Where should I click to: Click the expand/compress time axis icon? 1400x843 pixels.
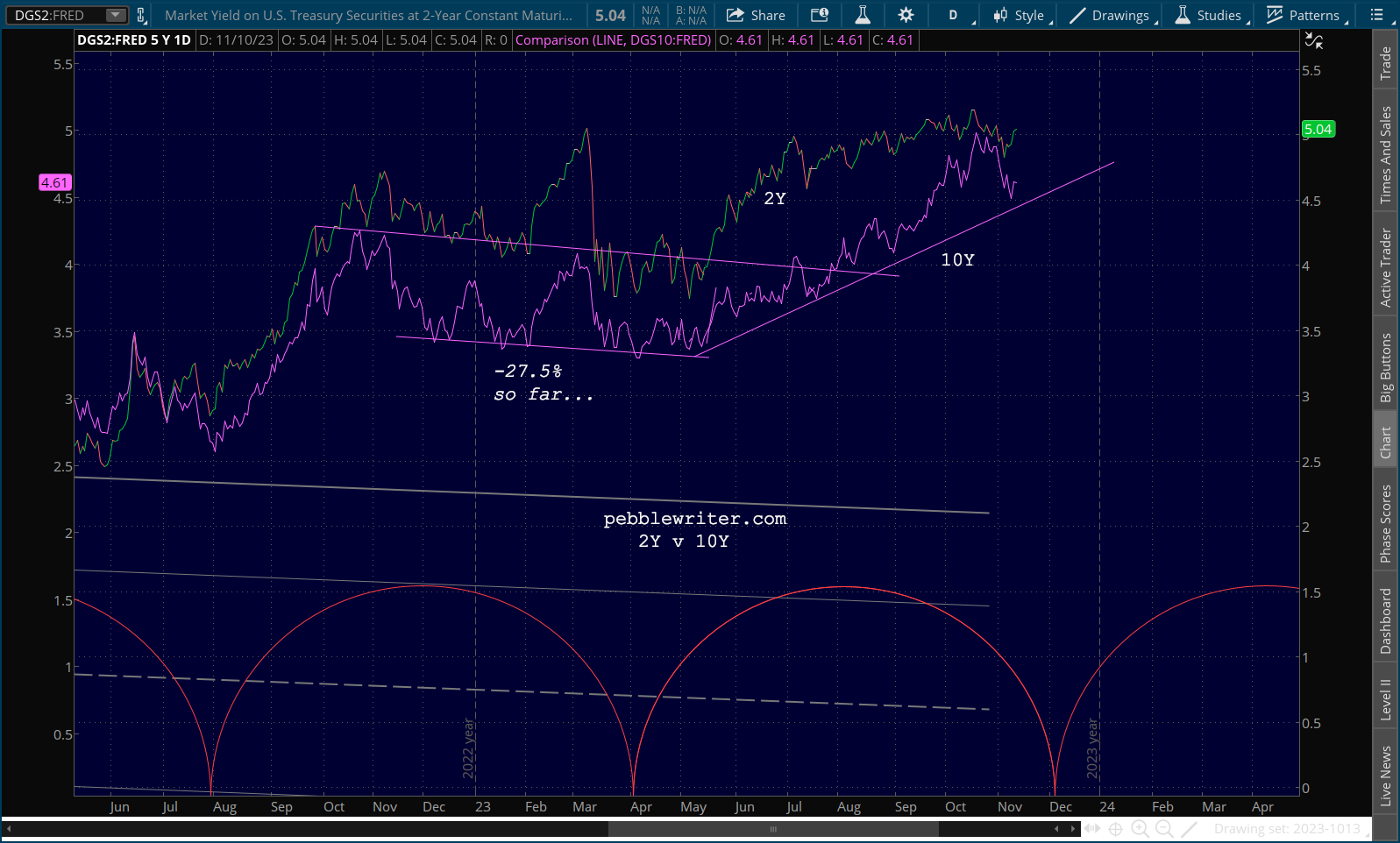tap(1092, 828)
